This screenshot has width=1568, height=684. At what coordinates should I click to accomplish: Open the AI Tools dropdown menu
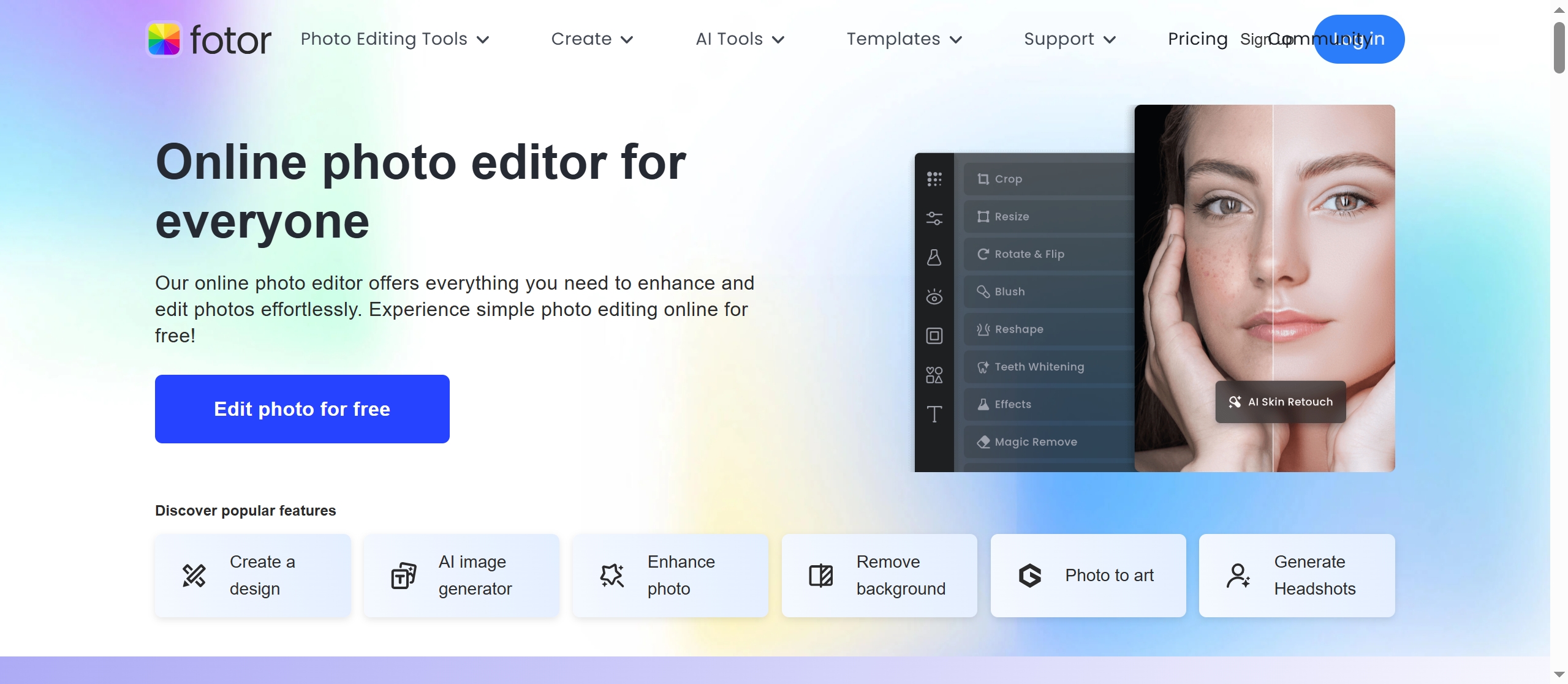click(740, 39)
